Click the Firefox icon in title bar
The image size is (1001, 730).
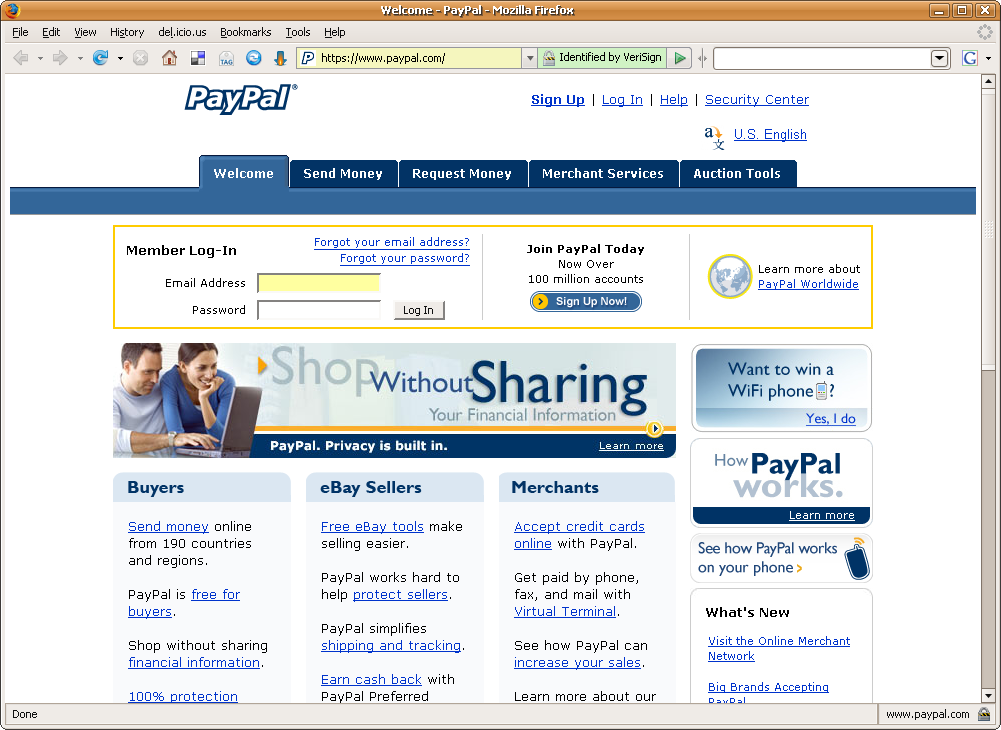(x=11, y=10)
